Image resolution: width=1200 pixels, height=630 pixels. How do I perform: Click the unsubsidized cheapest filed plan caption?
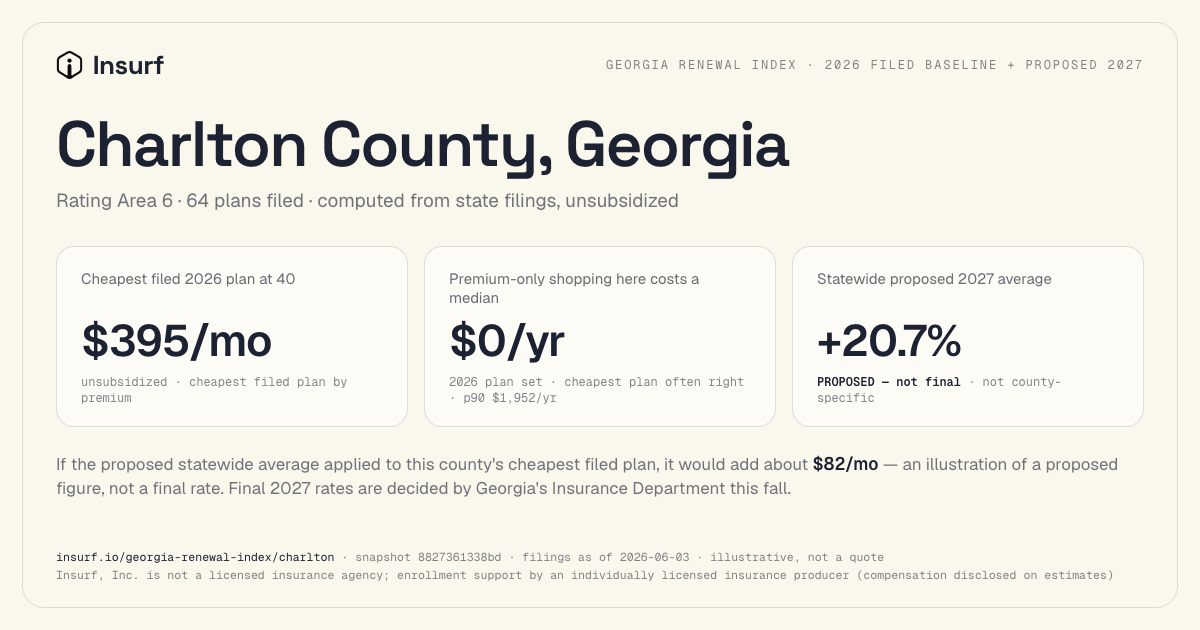point(214,390)
